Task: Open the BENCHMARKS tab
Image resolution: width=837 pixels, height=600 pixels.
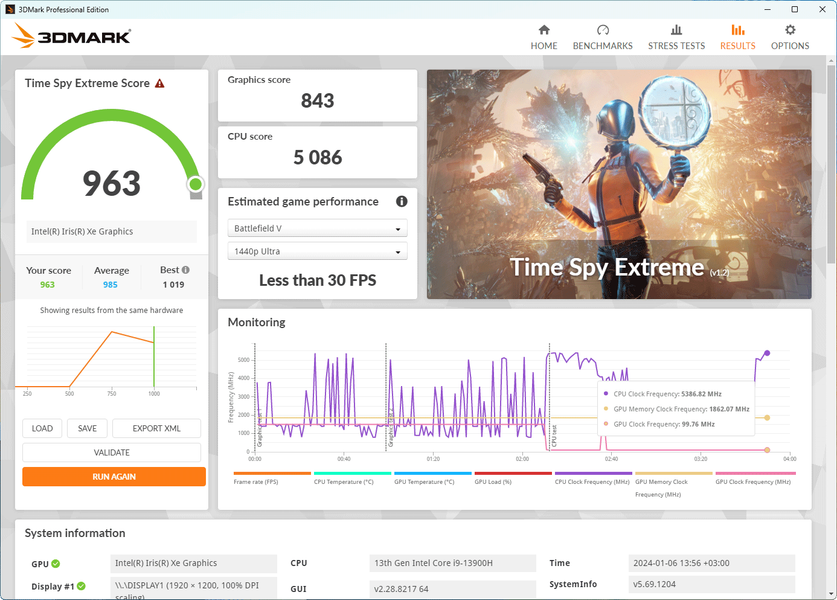Action: 602,37
